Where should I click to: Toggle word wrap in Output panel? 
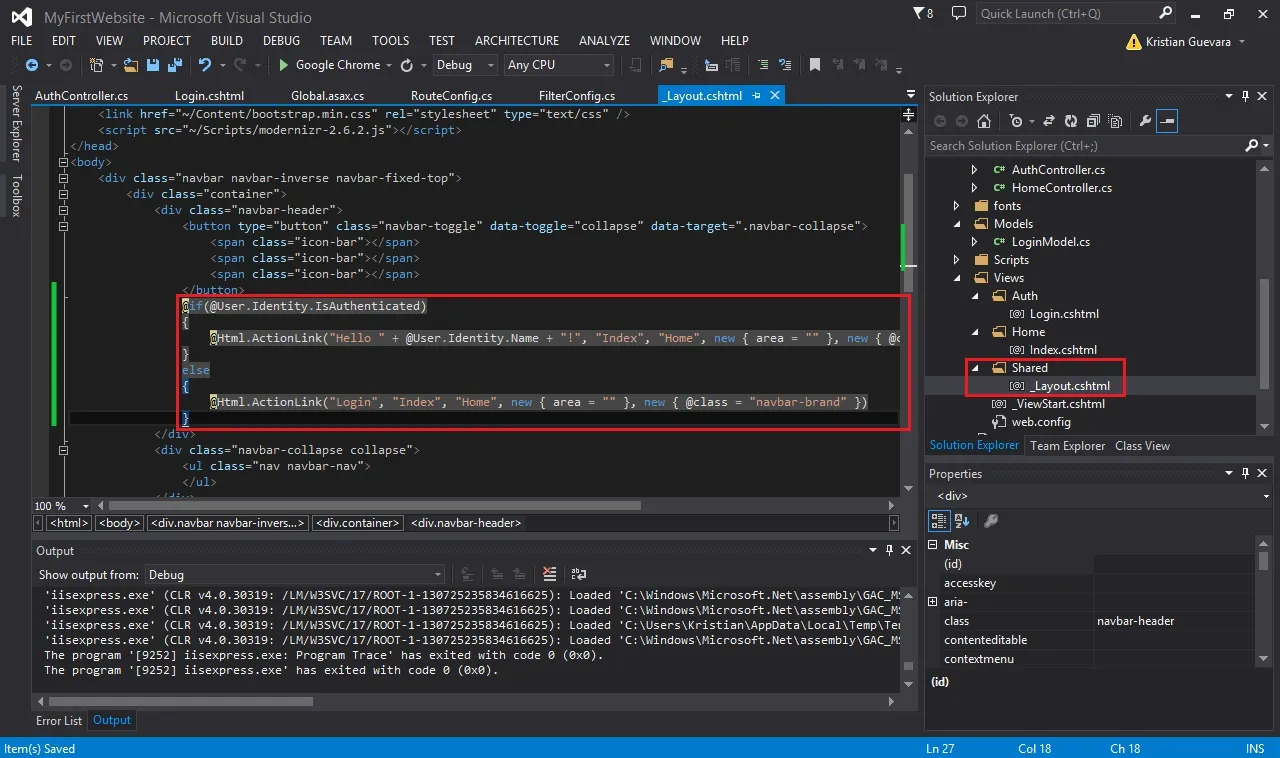(579, 574)
